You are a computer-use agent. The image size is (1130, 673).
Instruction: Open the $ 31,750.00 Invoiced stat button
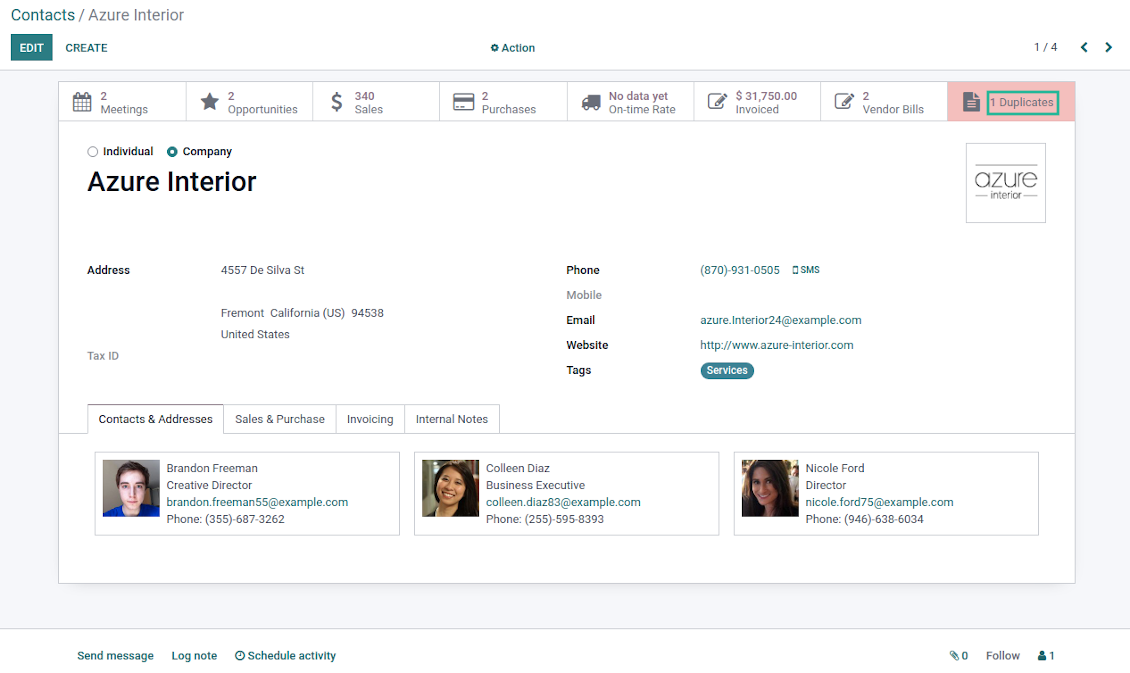pos(757,102)
